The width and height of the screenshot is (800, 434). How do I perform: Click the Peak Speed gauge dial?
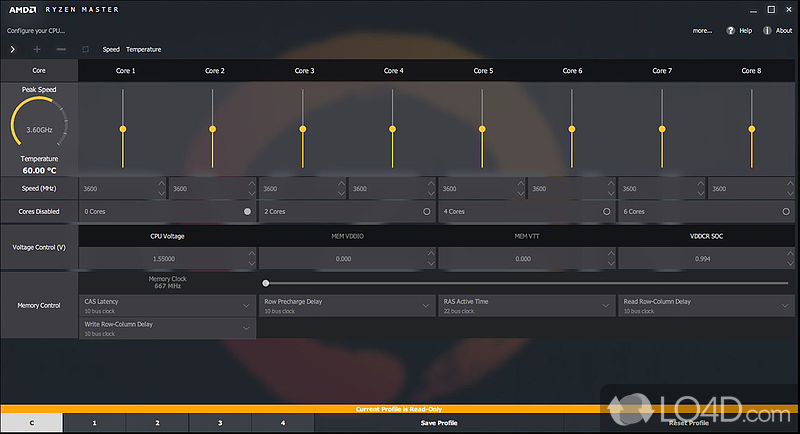[x=39, y=123]
